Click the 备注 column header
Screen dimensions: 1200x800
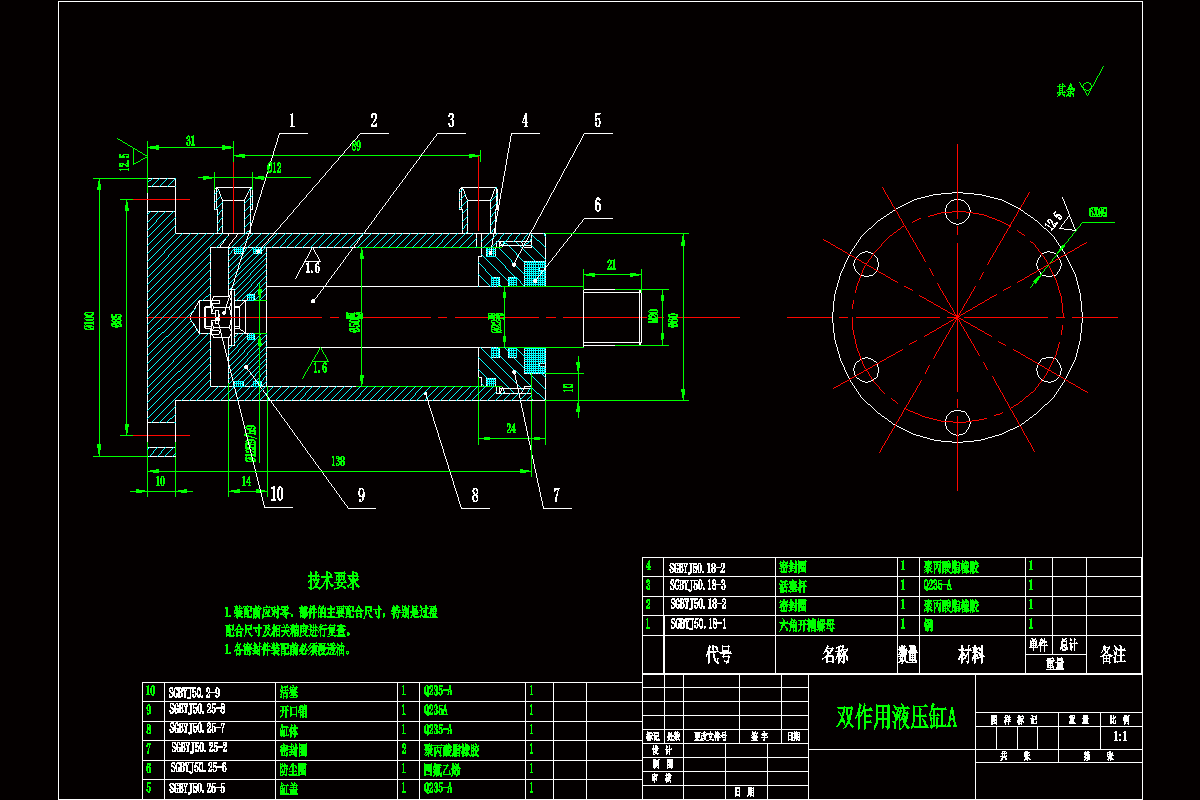[1113, 655]
